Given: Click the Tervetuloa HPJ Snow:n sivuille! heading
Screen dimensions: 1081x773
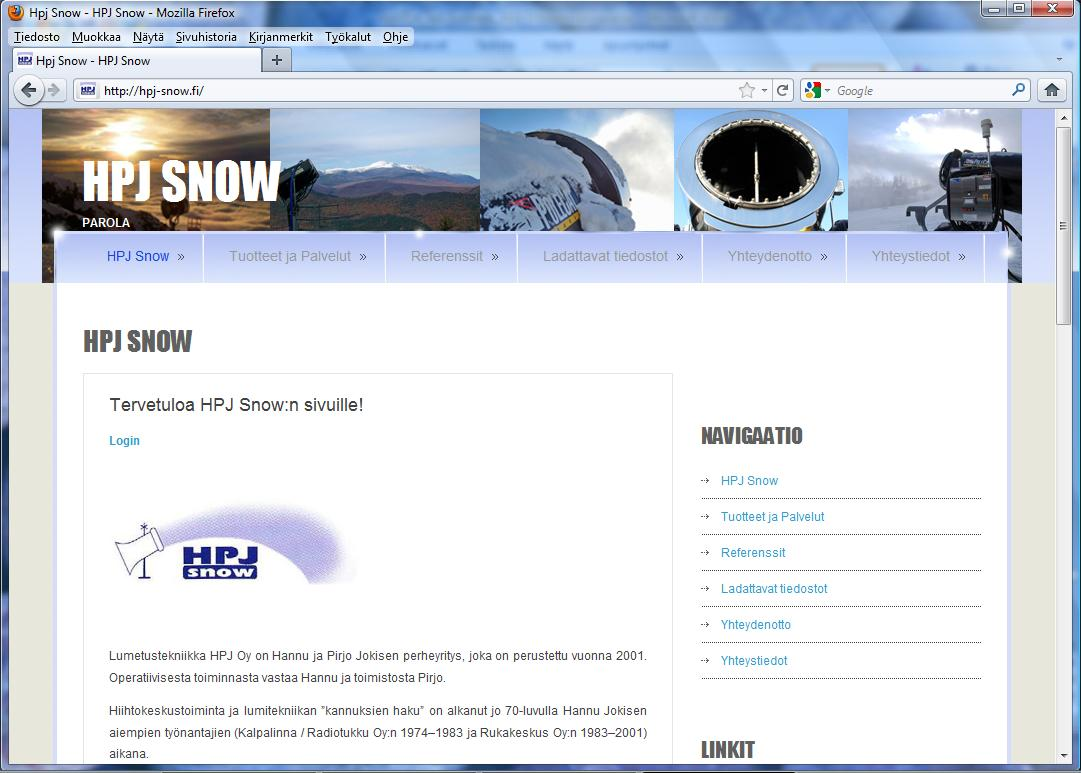Looking at the screenshot, I should (236, 405).
